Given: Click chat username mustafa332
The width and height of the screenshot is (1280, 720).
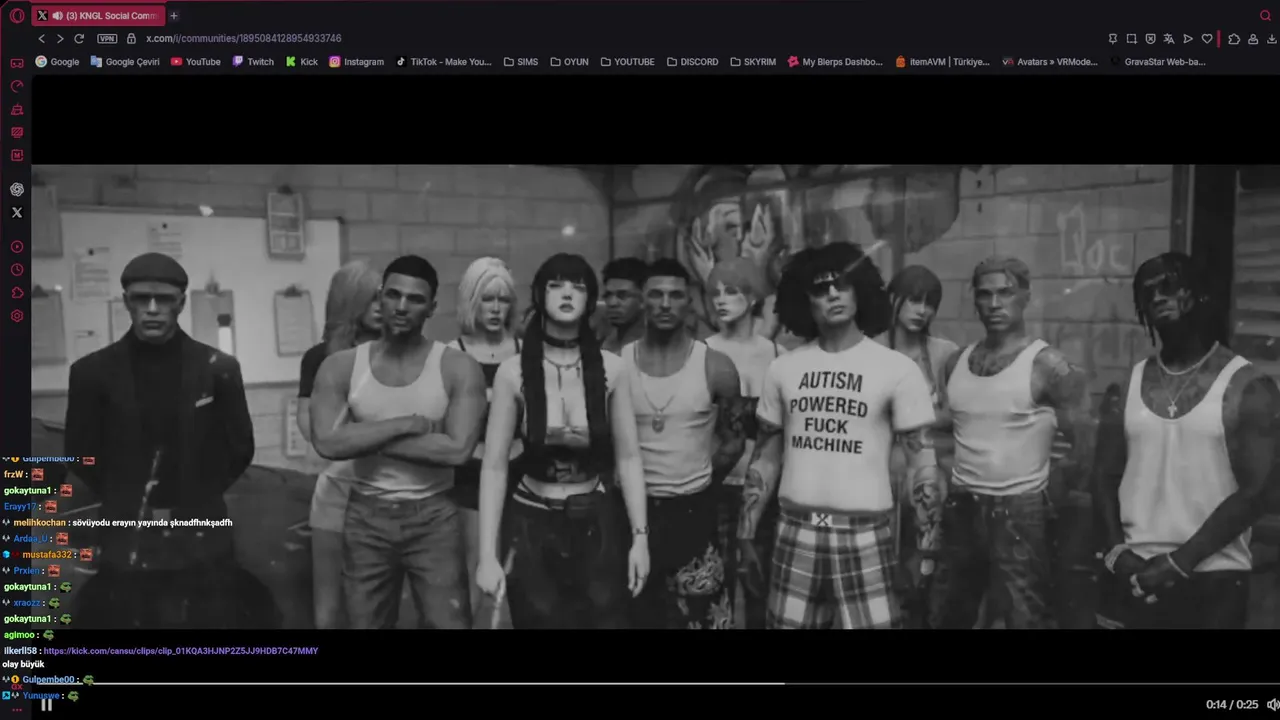Looking at the screenshot, I should [x=47, y=555].
